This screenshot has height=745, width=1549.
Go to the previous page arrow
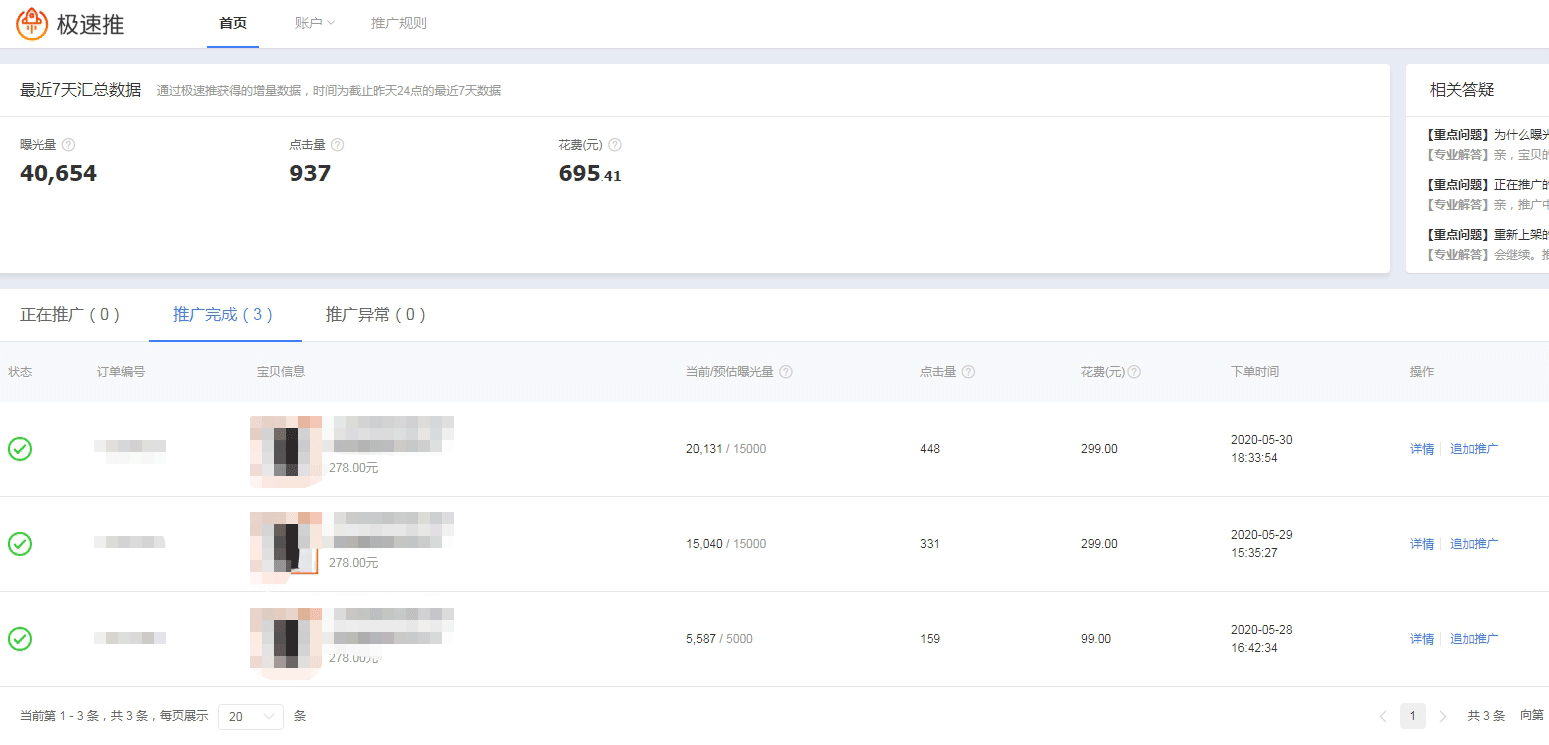(x=1383, y=716)
